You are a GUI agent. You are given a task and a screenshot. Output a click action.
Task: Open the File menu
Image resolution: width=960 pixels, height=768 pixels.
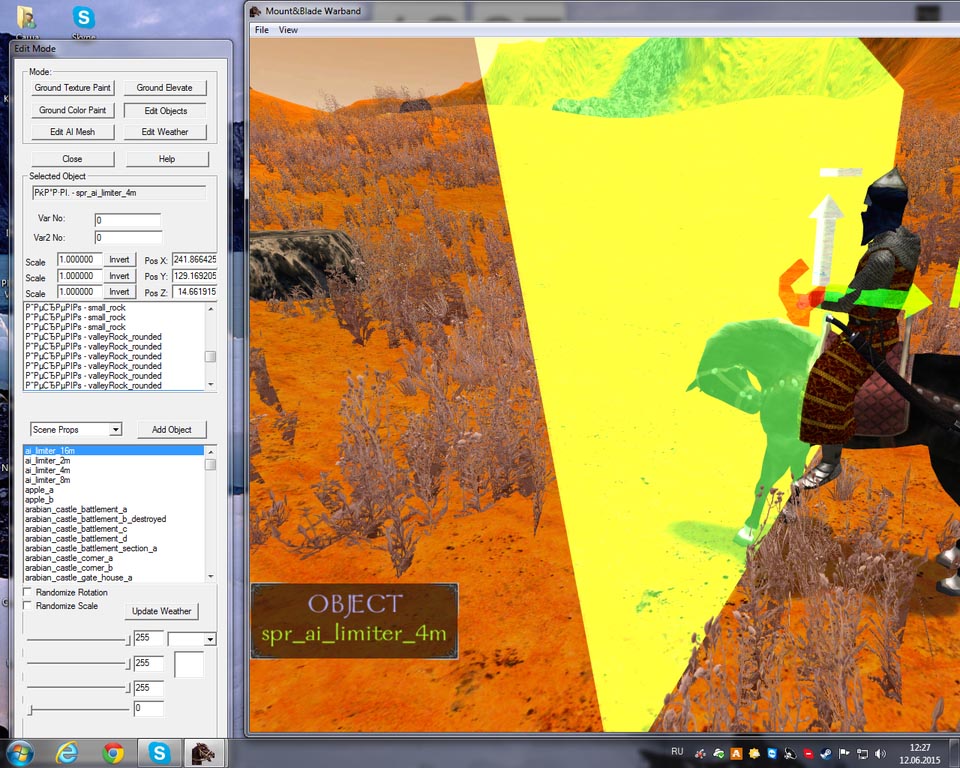261,30
